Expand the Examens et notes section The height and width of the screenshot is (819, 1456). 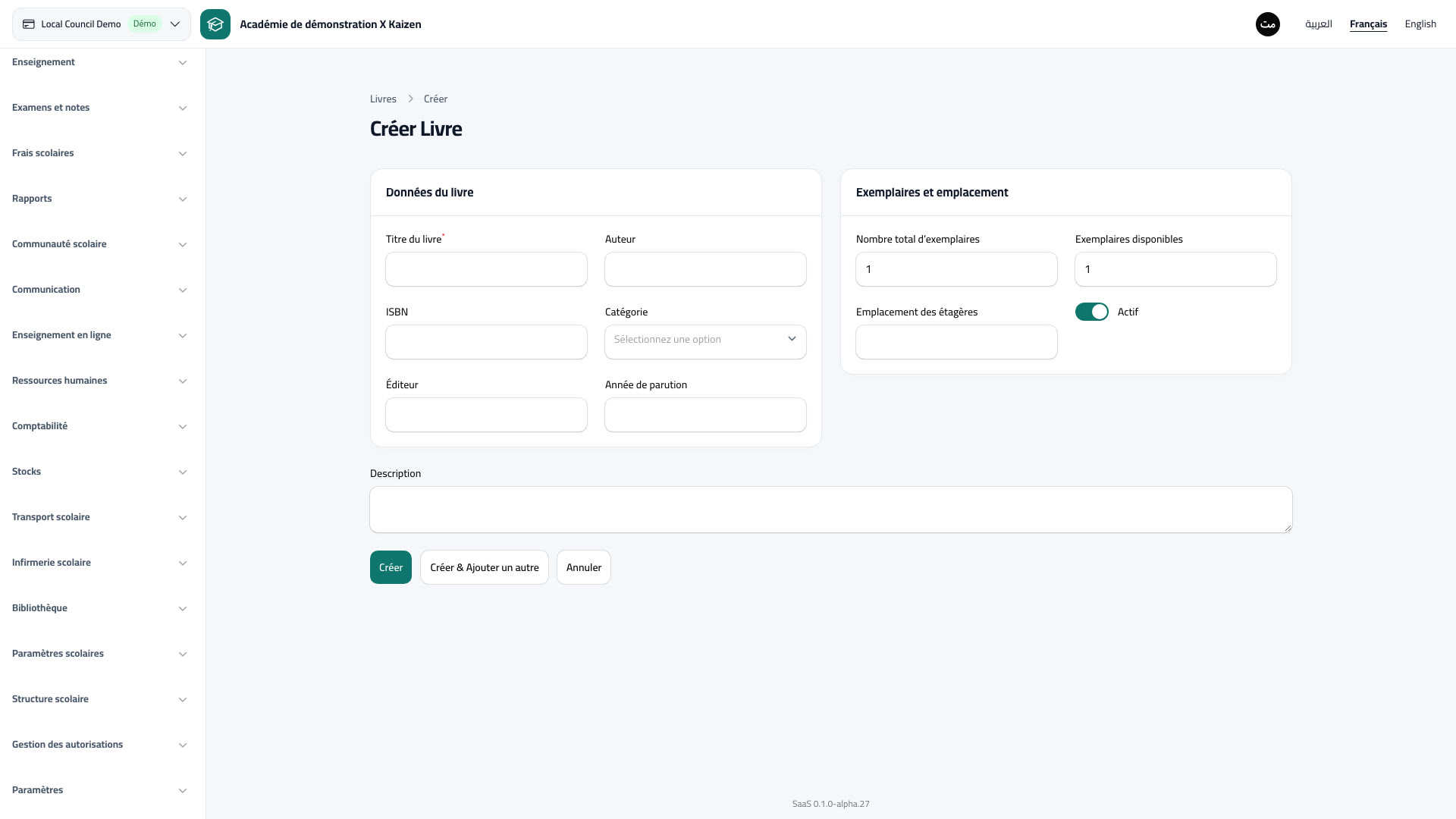(x=99, y=108)
